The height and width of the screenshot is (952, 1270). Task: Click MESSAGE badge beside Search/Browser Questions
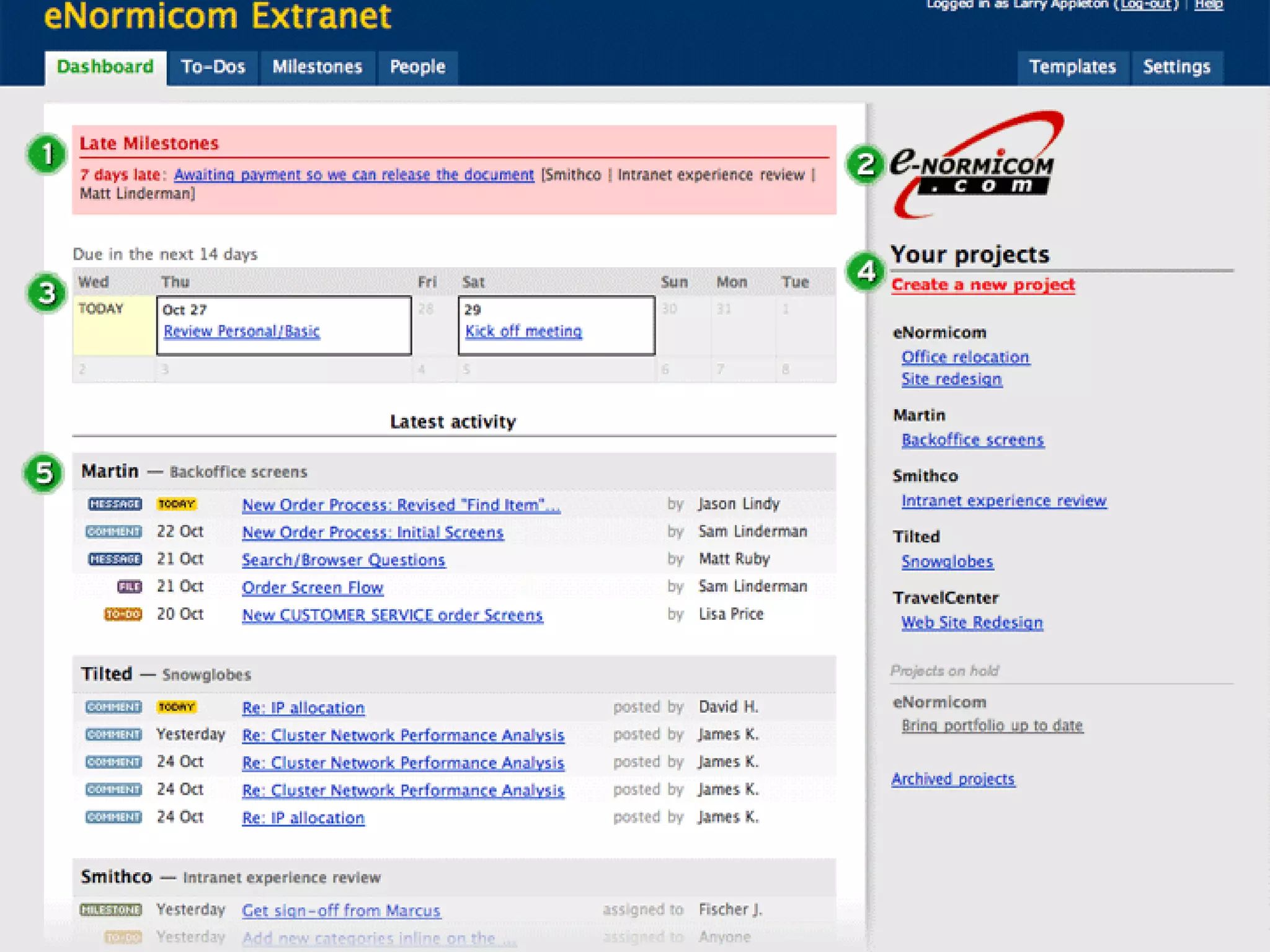click(x=115, y=559)
